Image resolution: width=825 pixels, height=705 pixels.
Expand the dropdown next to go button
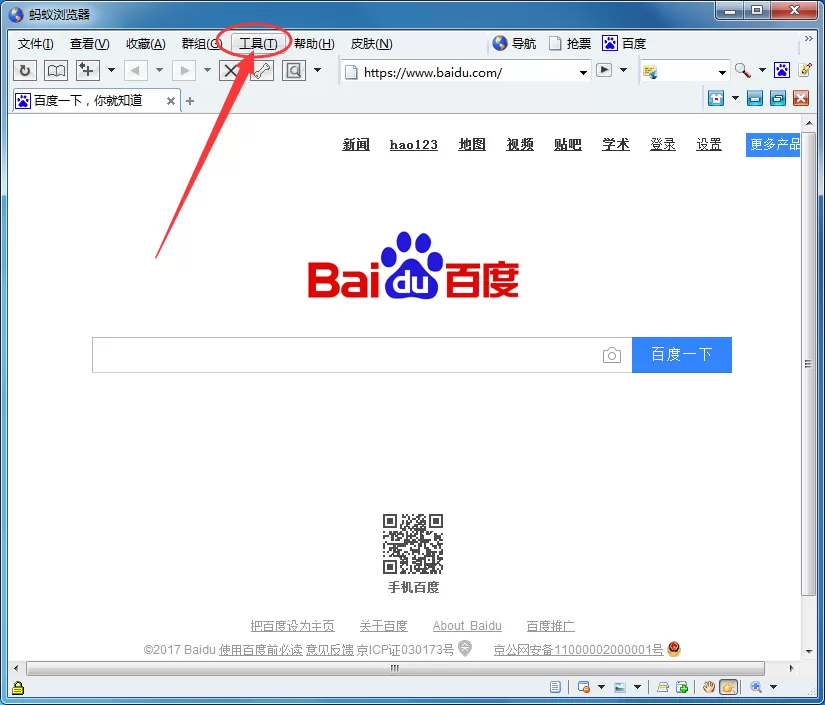[x=623, y=70]
